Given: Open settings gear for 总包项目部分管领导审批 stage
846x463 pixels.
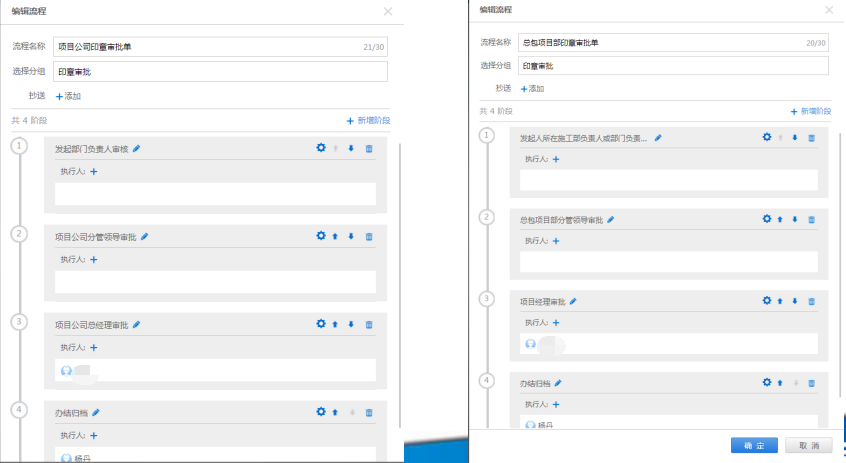Looking at the screenshot, I should click(767, 219).
